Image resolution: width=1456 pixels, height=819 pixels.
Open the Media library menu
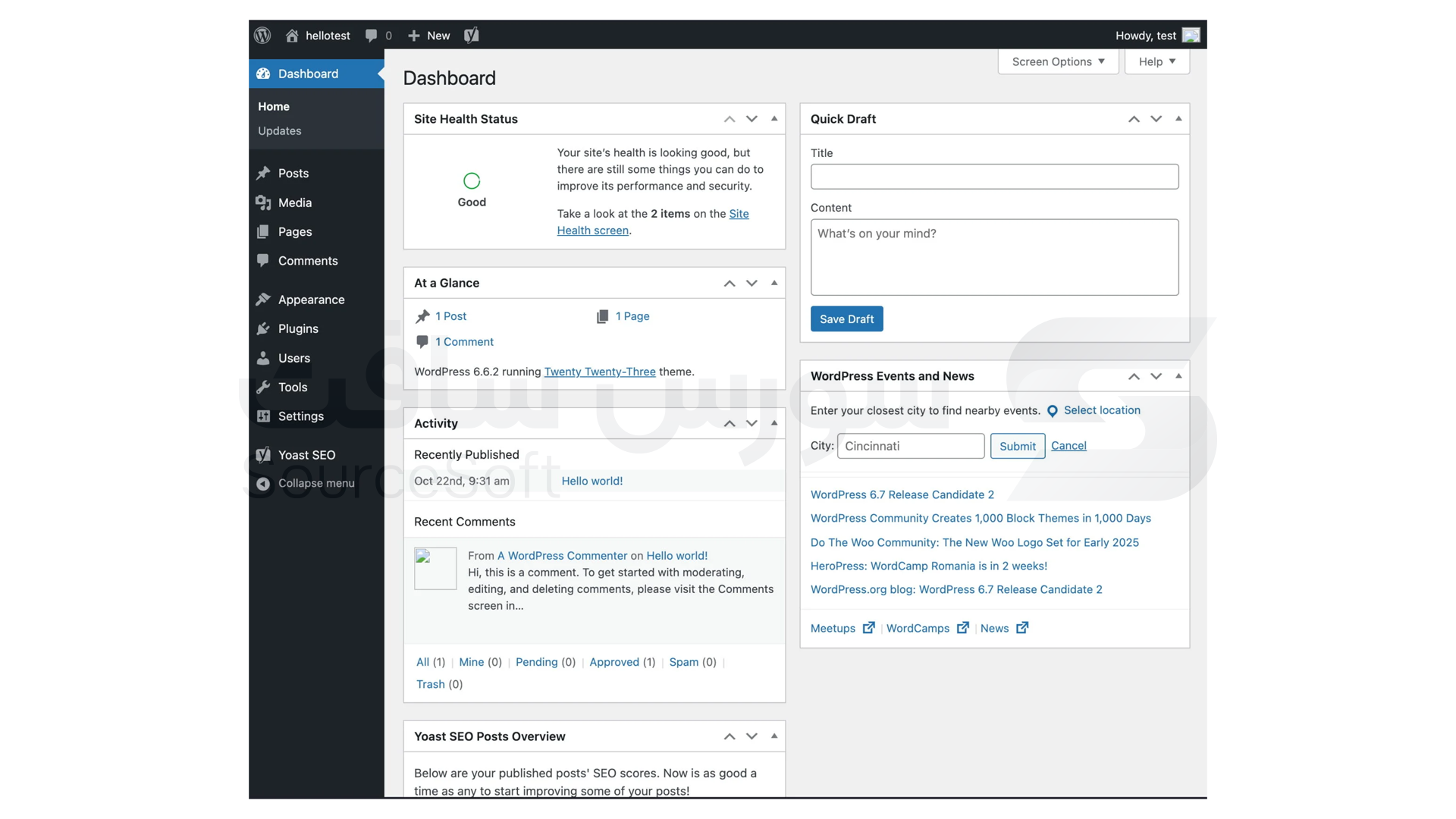294,202
